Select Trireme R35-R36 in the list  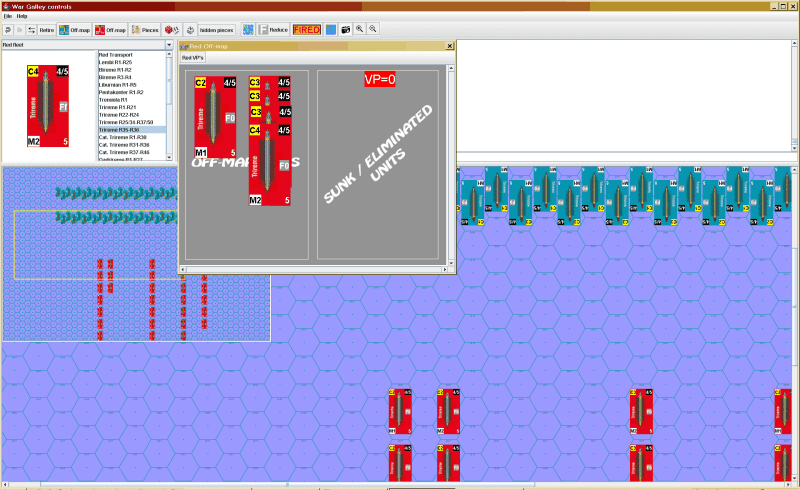tap(132, 130)
